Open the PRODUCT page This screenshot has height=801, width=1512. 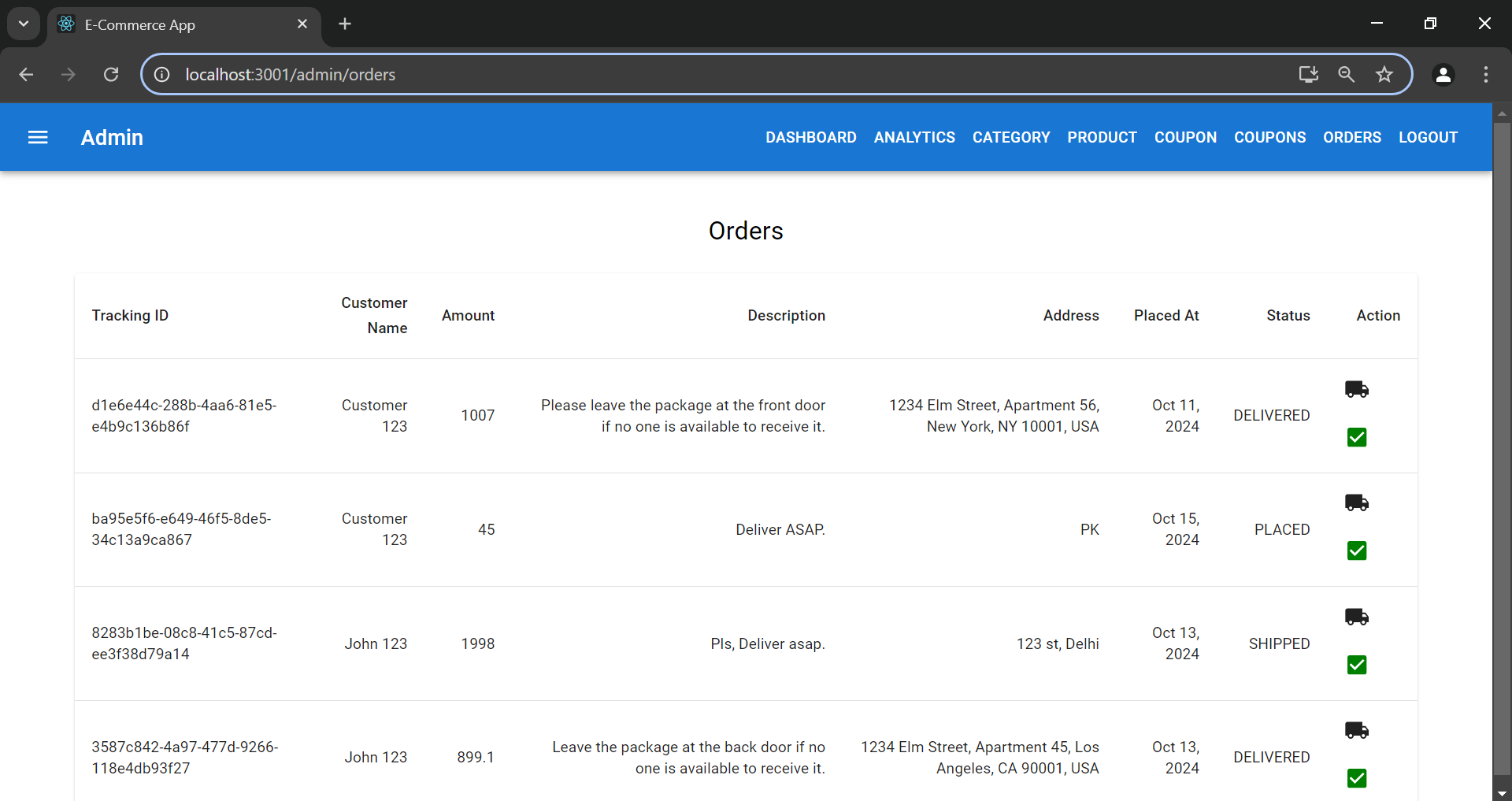pyautogui.click(x=1102, y=137)
